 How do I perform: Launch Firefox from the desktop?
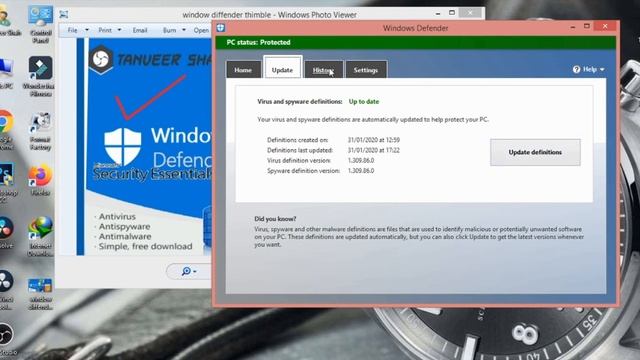[x=40, y=180]
